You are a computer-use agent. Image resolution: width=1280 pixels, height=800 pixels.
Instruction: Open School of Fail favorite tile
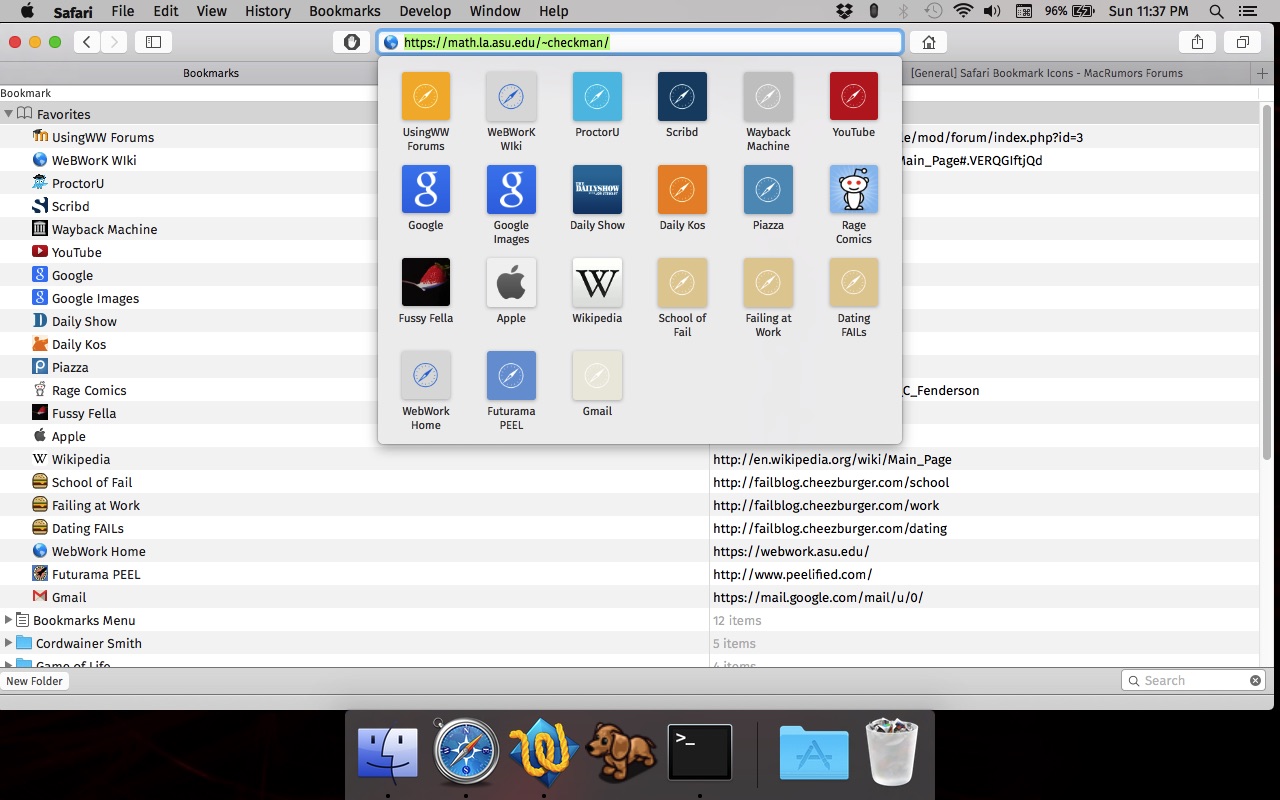pos(682,283)
